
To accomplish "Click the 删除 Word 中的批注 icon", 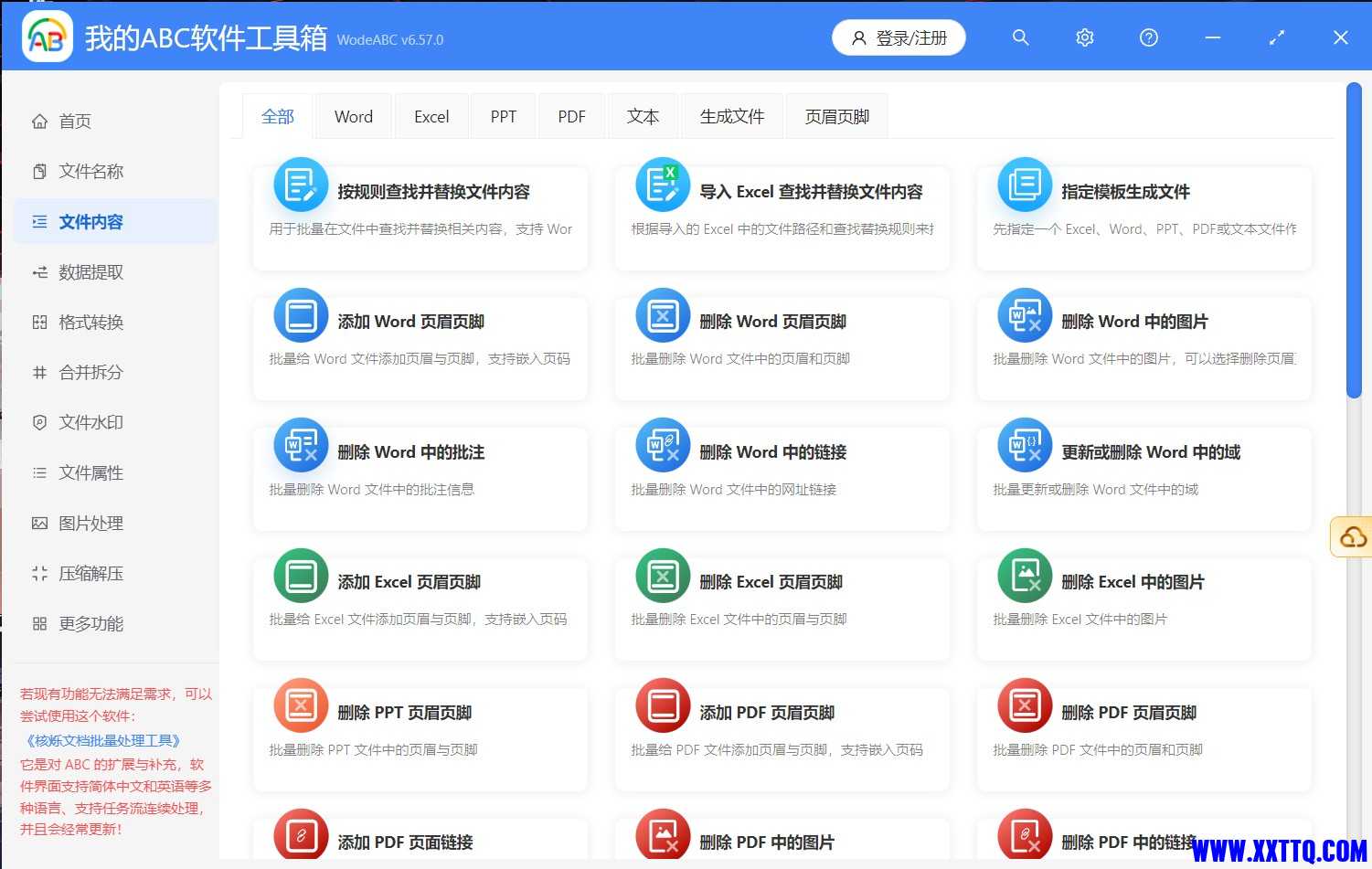I will coord(301,446).
